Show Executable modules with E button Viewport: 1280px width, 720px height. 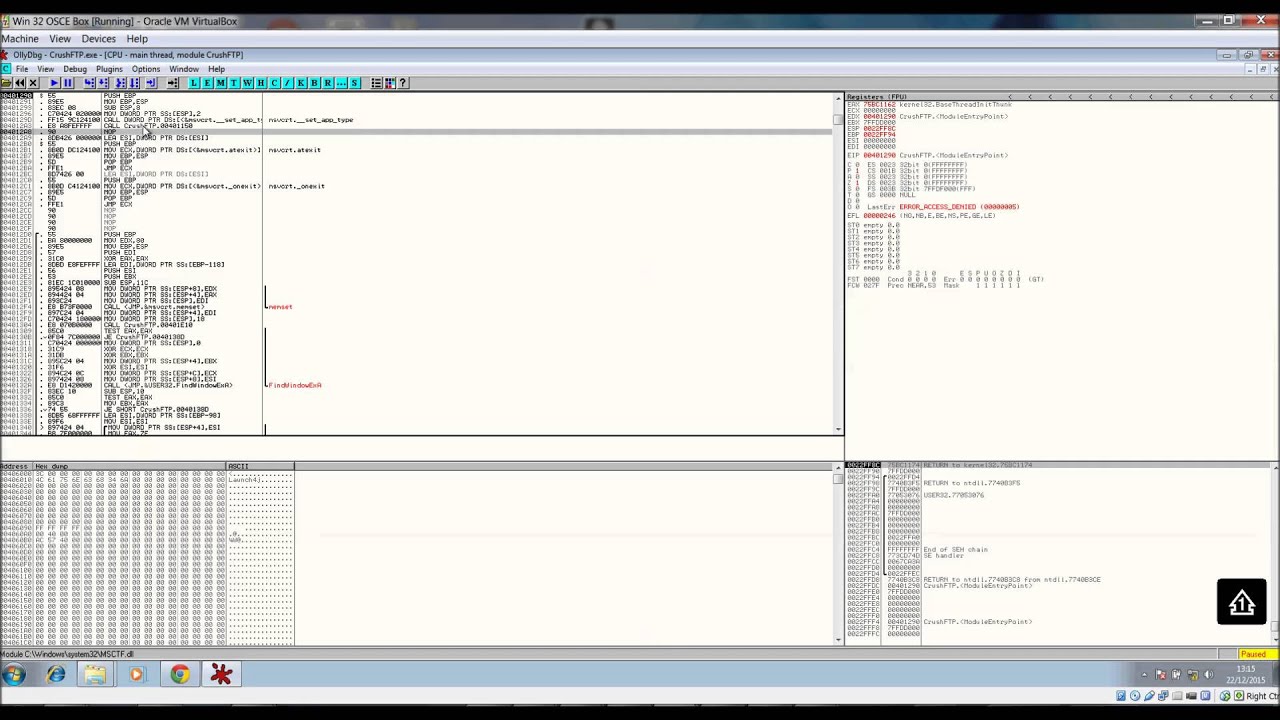207,83
